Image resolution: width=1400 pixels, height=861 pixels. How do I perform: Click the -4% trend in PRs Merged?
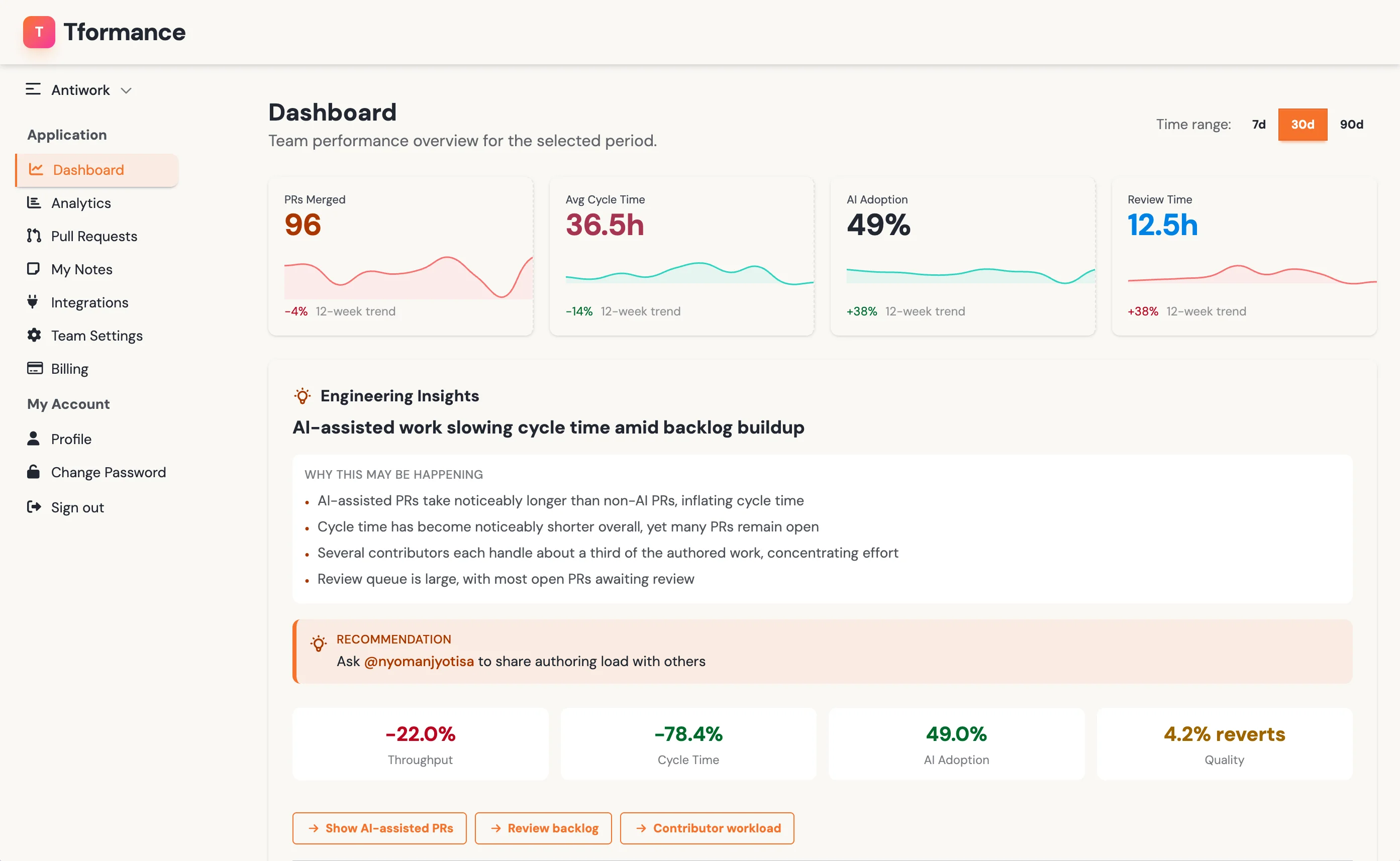pyautogui.click(x=295, y=311)
